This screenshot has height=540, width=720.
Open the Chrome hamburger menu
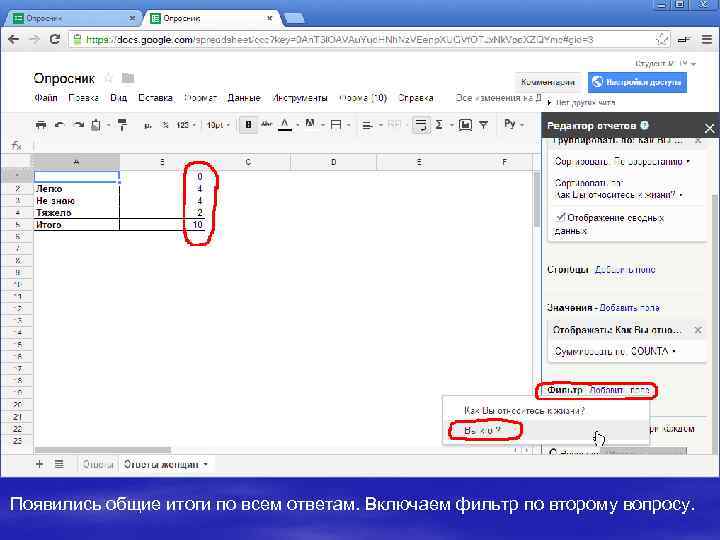707,40
